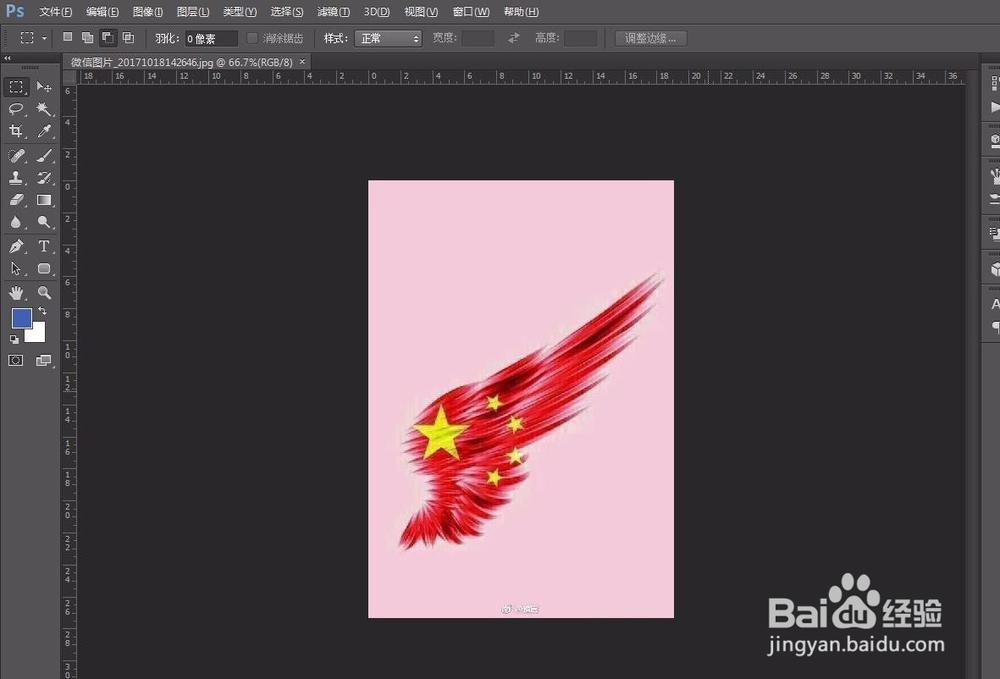The height and width of the screenshot is (679, 1000).
Task: Select the Rectangular Marquee tool in toolbox
Action: tap(16, 87)
